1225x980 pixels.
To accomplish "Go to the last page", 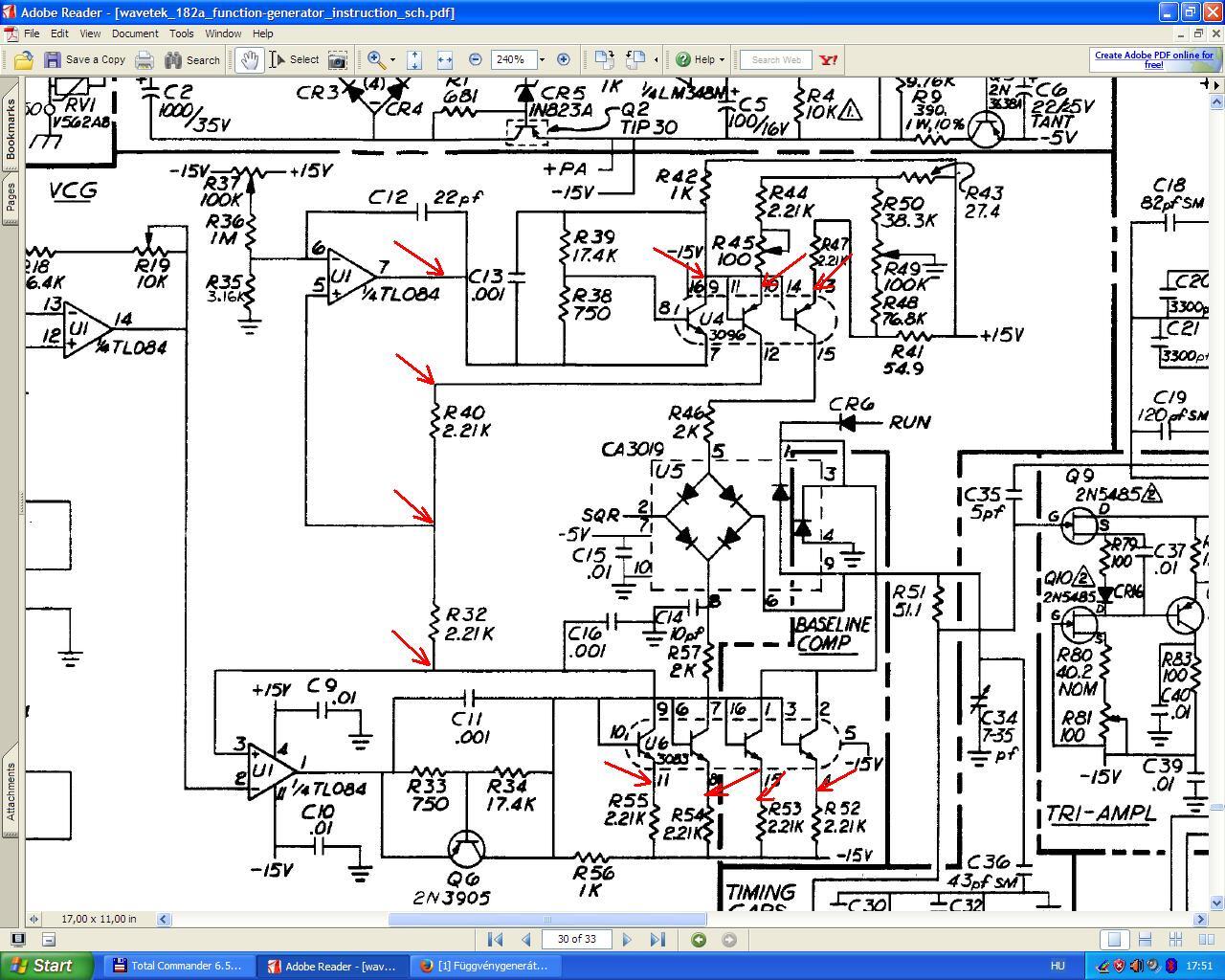I will tap(657, 939).
